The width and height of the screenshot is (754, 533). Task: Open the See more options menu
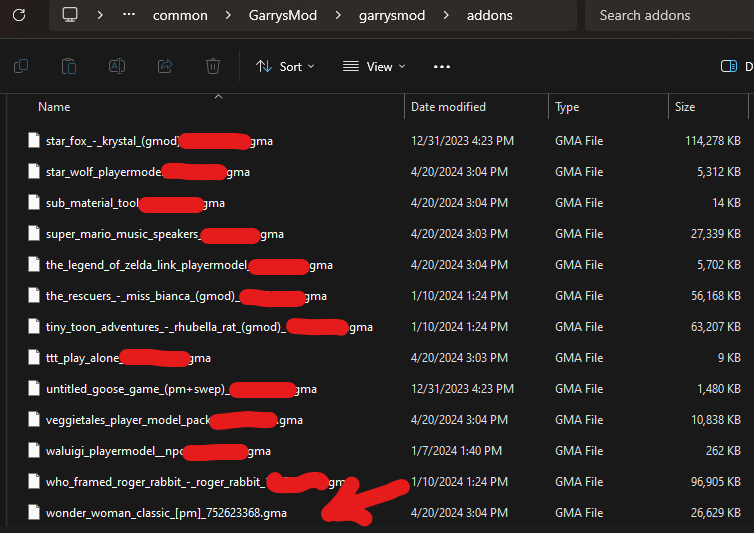click(x=442, y=66)
